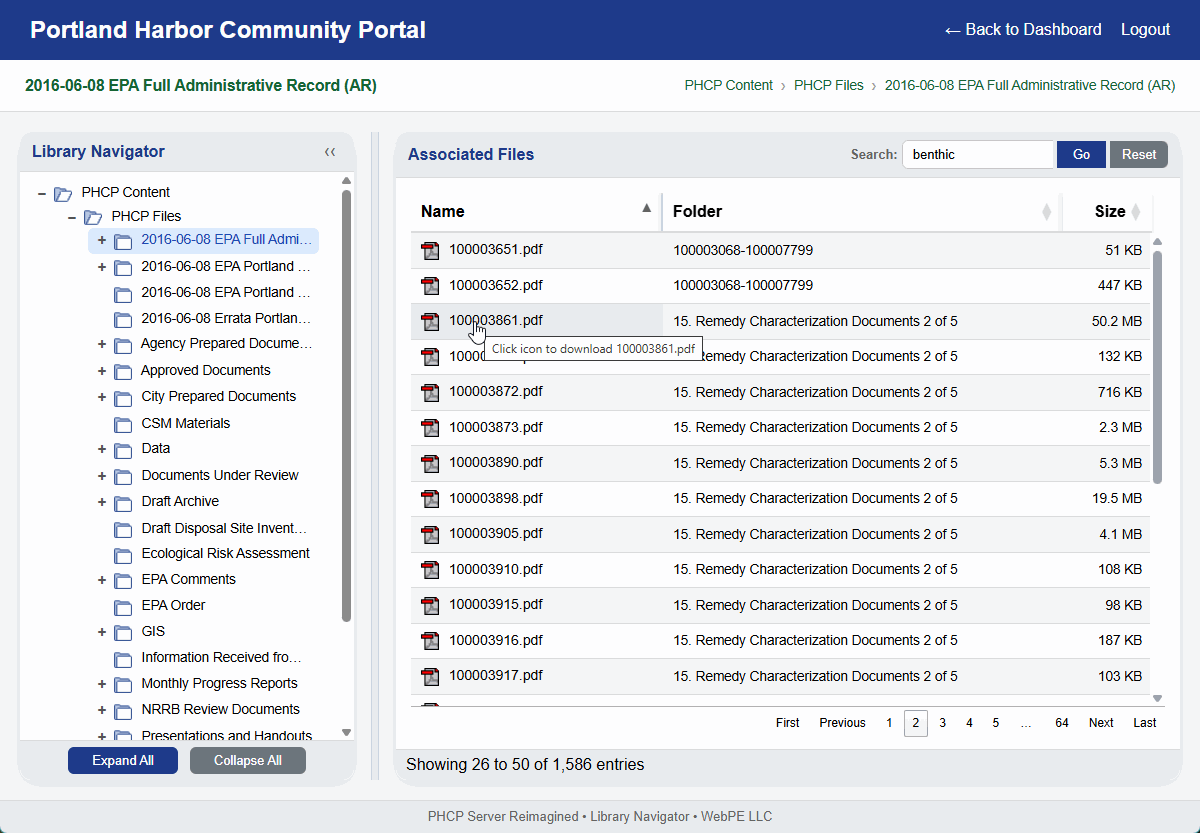Expand the Agency Prepared Documents node
Screen dimensions: 1200x833
101,344
